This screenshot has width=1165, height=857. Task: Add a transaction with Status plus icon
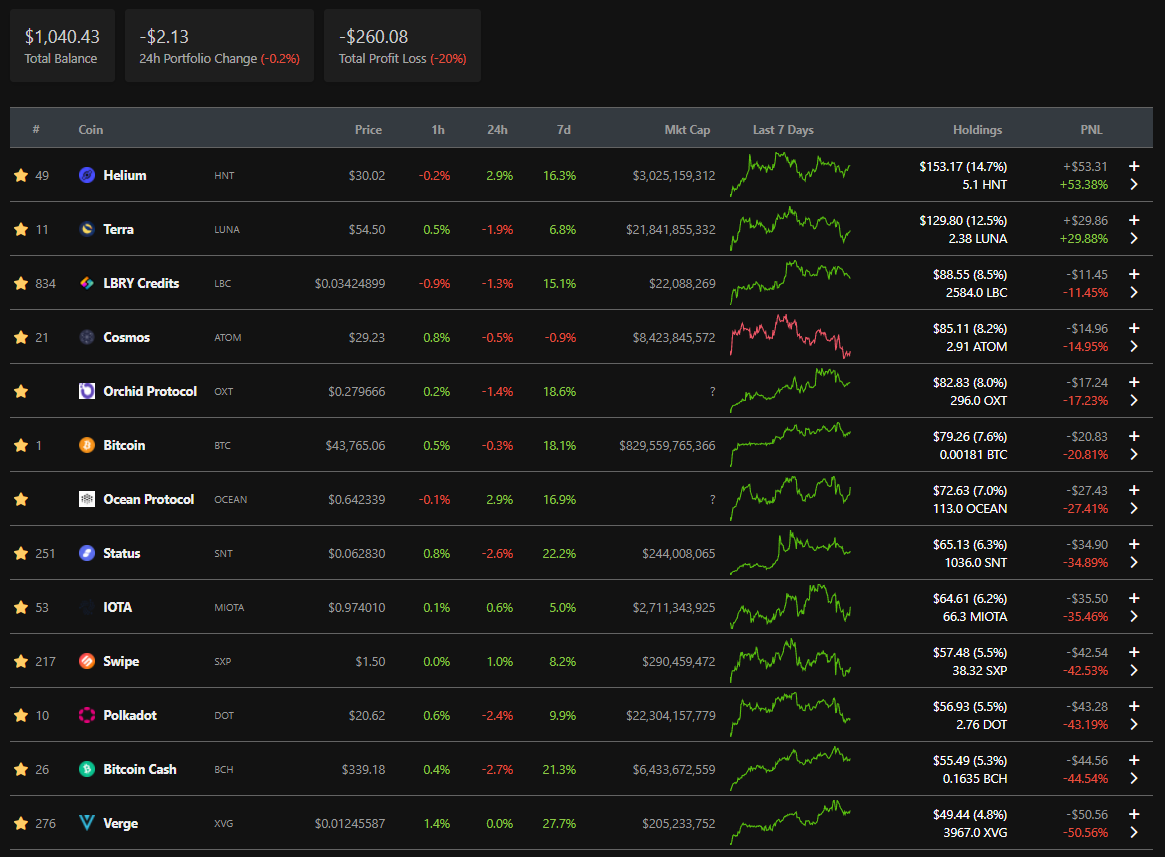[x=1134, y=544]
